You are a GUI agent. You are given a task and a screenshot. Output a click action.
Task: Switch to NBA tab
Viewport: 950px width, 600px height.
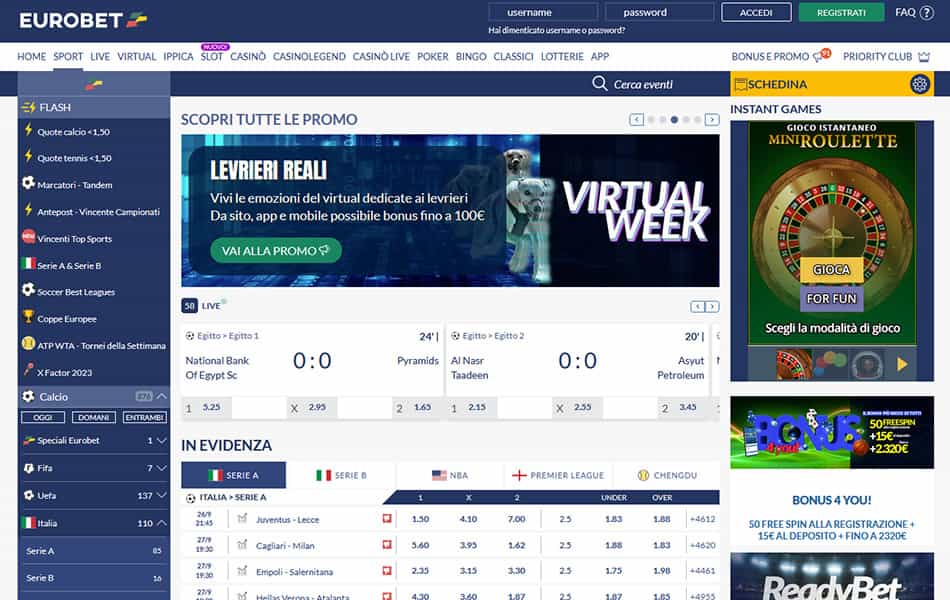pos(450,475)
